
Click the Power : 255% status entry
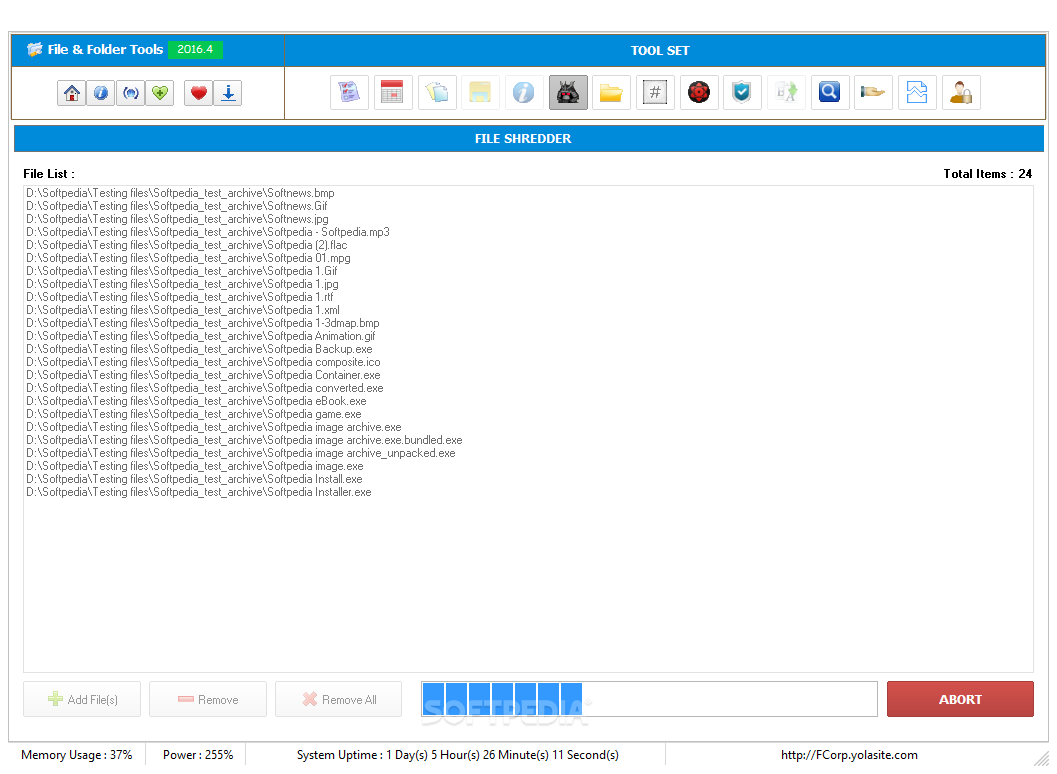point(198,754)
